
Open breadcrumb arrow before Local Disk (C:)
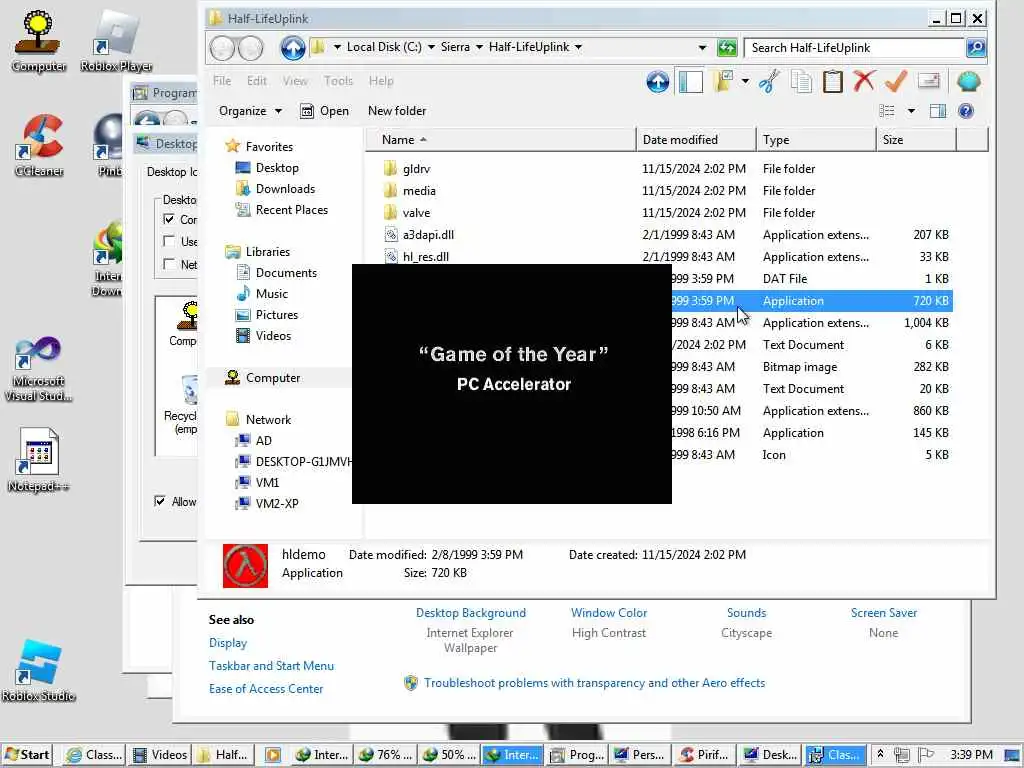[337, 48]
